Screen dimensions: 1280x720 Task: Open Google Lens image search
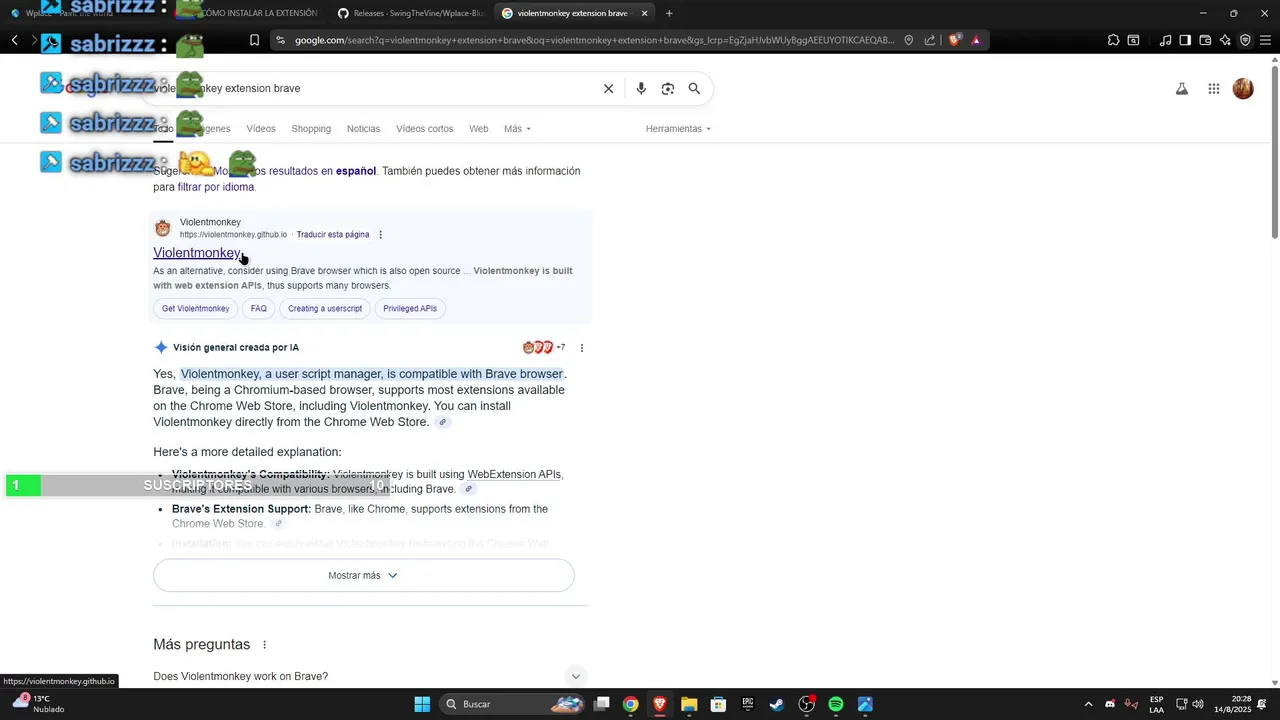pyautogui.click(x=668, y=88)
